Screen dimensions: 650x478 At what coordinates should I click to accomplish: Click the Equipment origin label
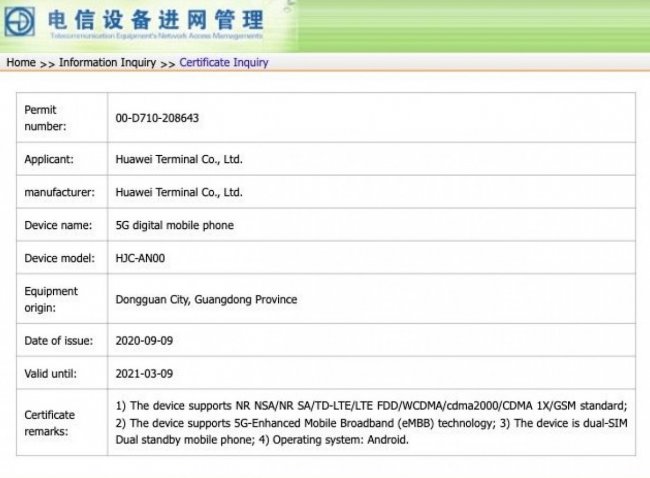[52, 299]
